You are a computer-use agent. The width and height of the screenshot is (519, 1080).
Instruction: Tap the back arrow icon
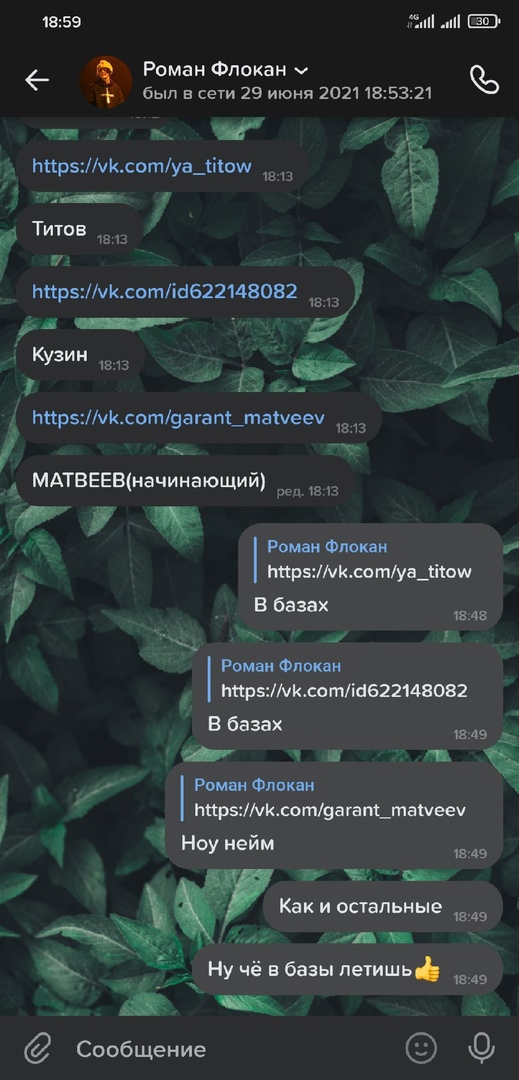(x=37, y=81)
